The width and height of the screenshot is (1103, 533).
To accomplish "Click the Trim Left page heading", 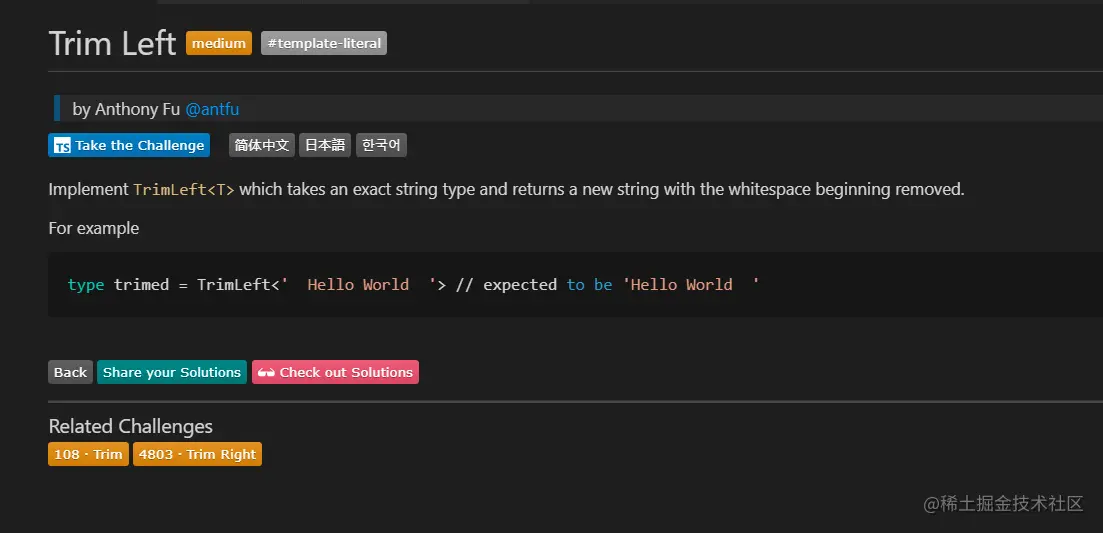I will click(112, 44).
